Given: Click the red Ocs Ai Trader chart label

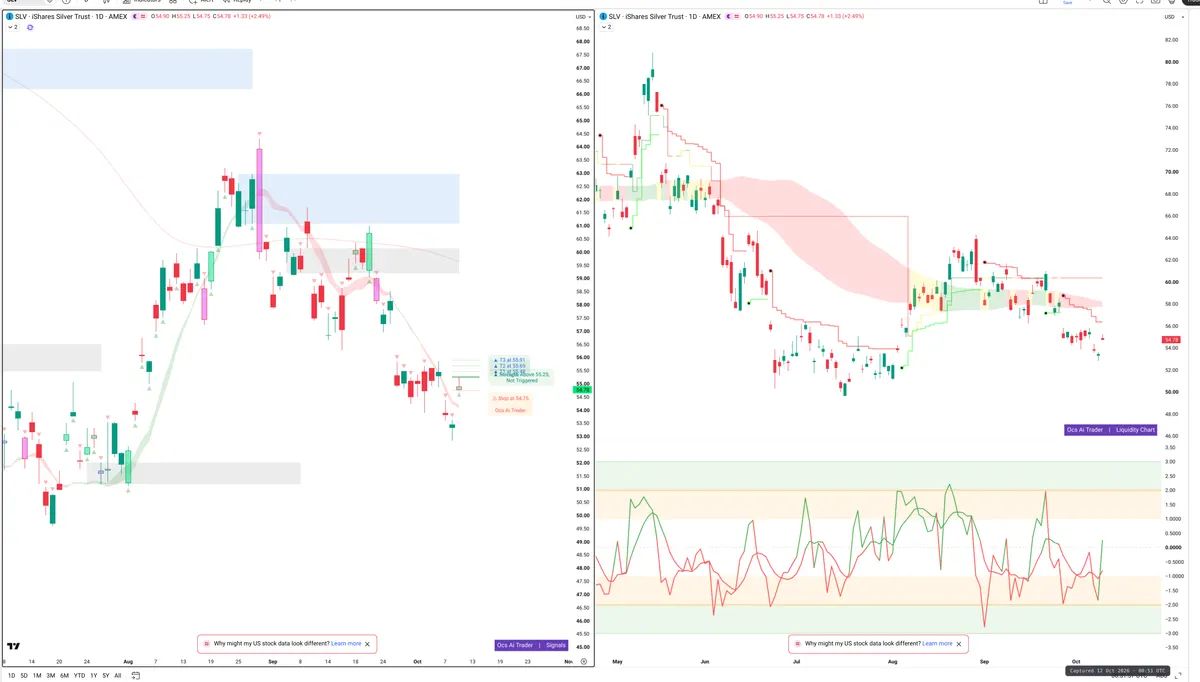Looking at the screenshot, I should pyautogui.click(x=510, y=410).
